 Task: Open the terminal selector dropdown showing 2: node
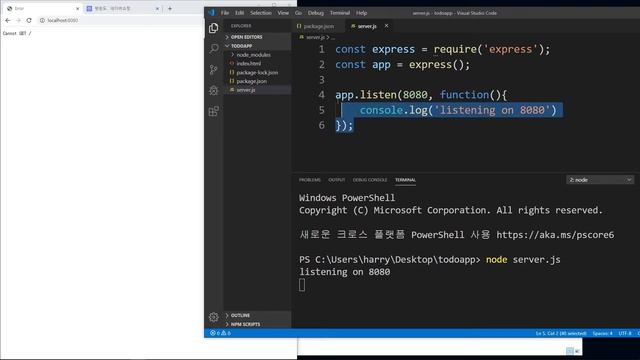pos(600,180)
